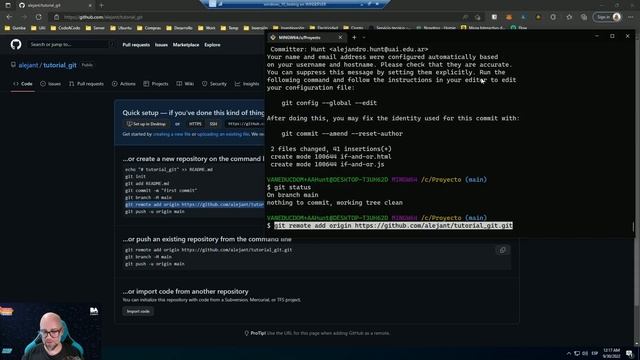Select the Projects repository tab

click(156, 84)
